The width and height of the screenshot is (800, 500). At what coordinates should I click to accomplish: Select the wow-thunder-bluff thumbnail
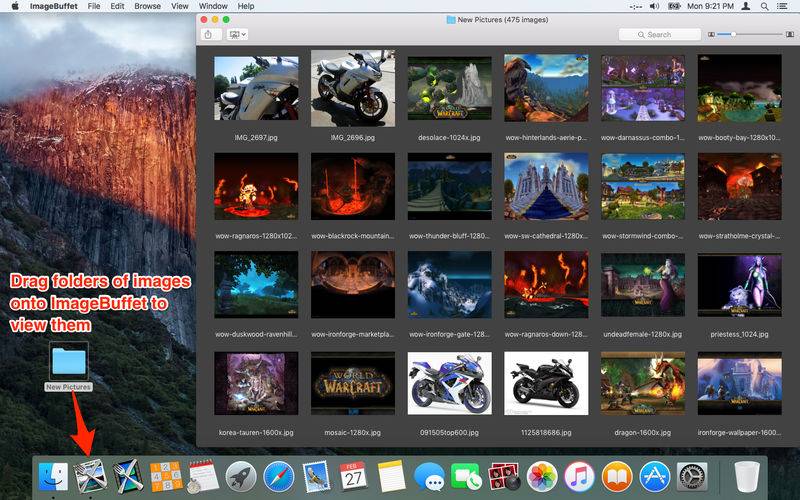449,187
